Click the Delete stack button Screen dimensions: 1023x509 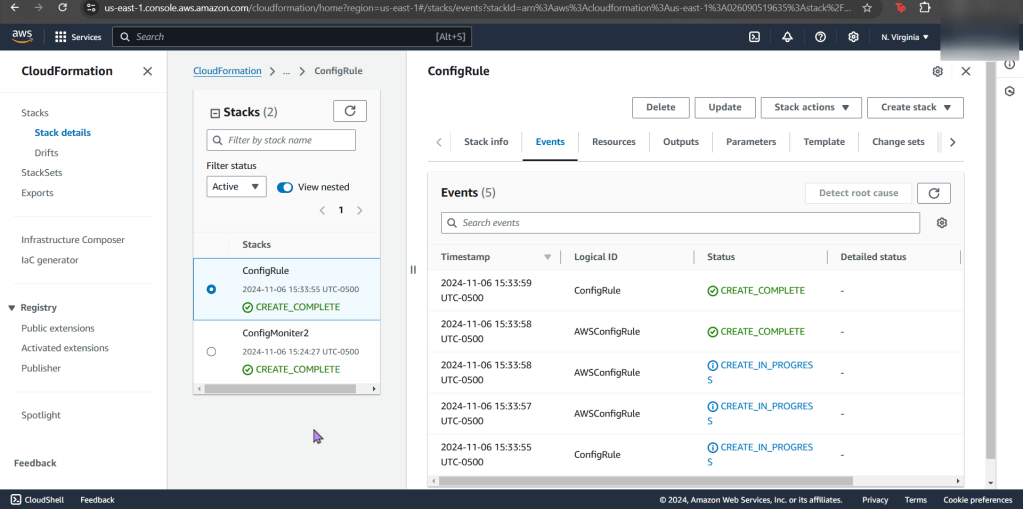click(660, 107)
